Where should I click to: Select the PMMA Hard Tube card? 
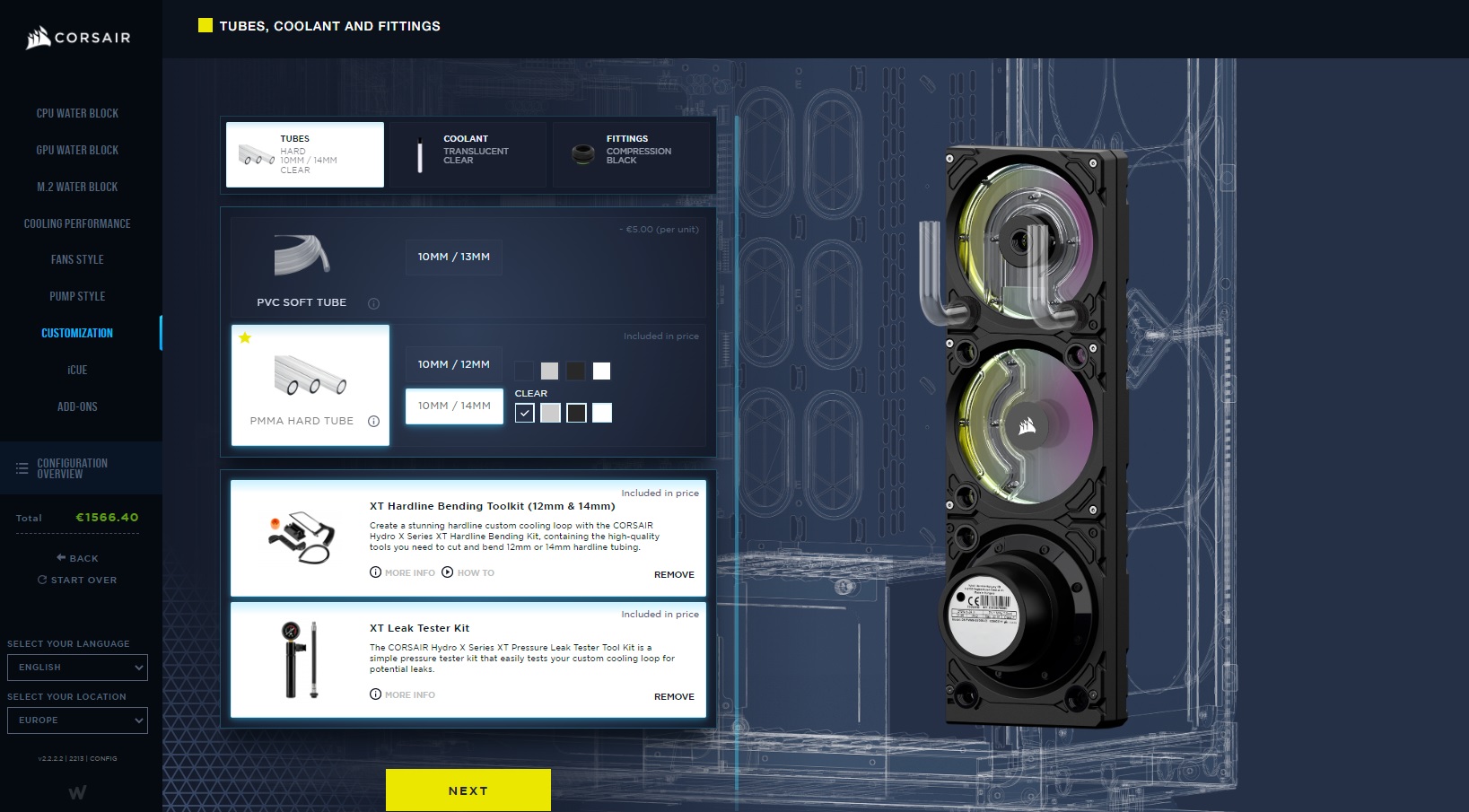[310, 385]
